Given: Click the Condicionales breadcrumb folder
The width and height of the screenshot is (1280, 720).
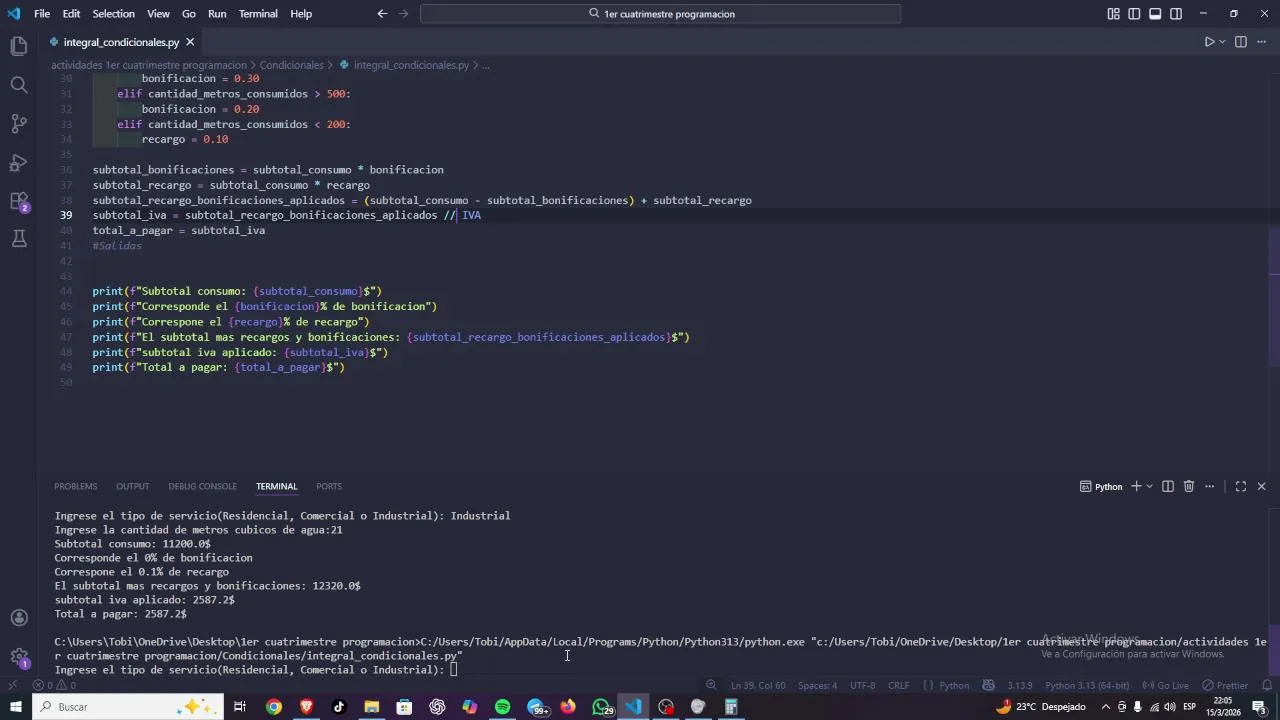Looking at the screenshot, I should 292,65.
